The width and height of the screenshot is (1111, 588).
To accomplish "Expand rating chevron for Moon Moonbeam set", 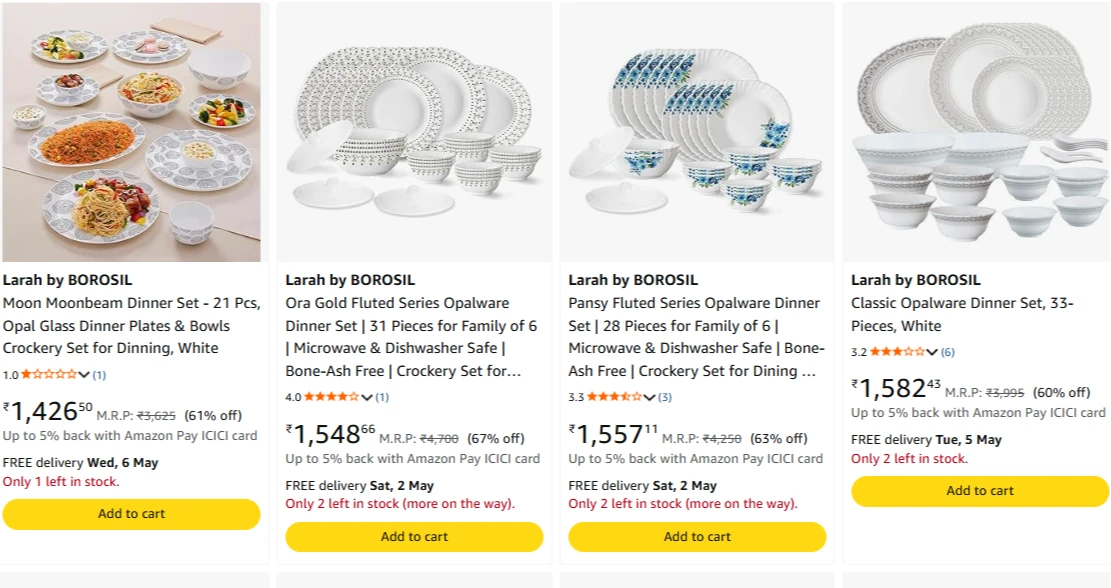I will (84, 375).
